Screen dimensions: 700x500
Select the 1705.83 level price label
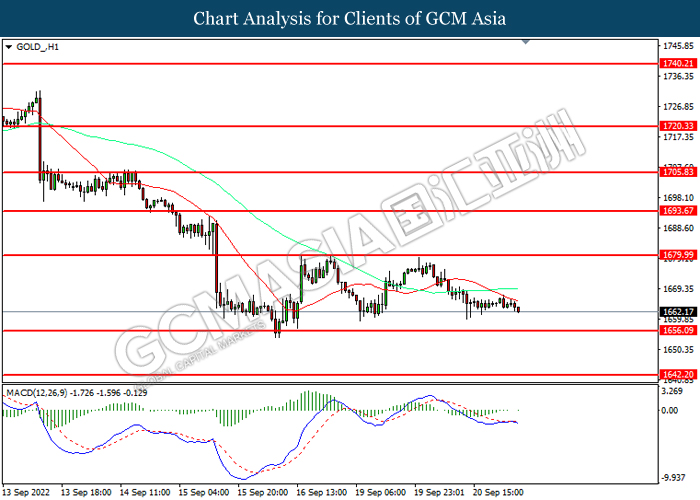pos(678,172)
